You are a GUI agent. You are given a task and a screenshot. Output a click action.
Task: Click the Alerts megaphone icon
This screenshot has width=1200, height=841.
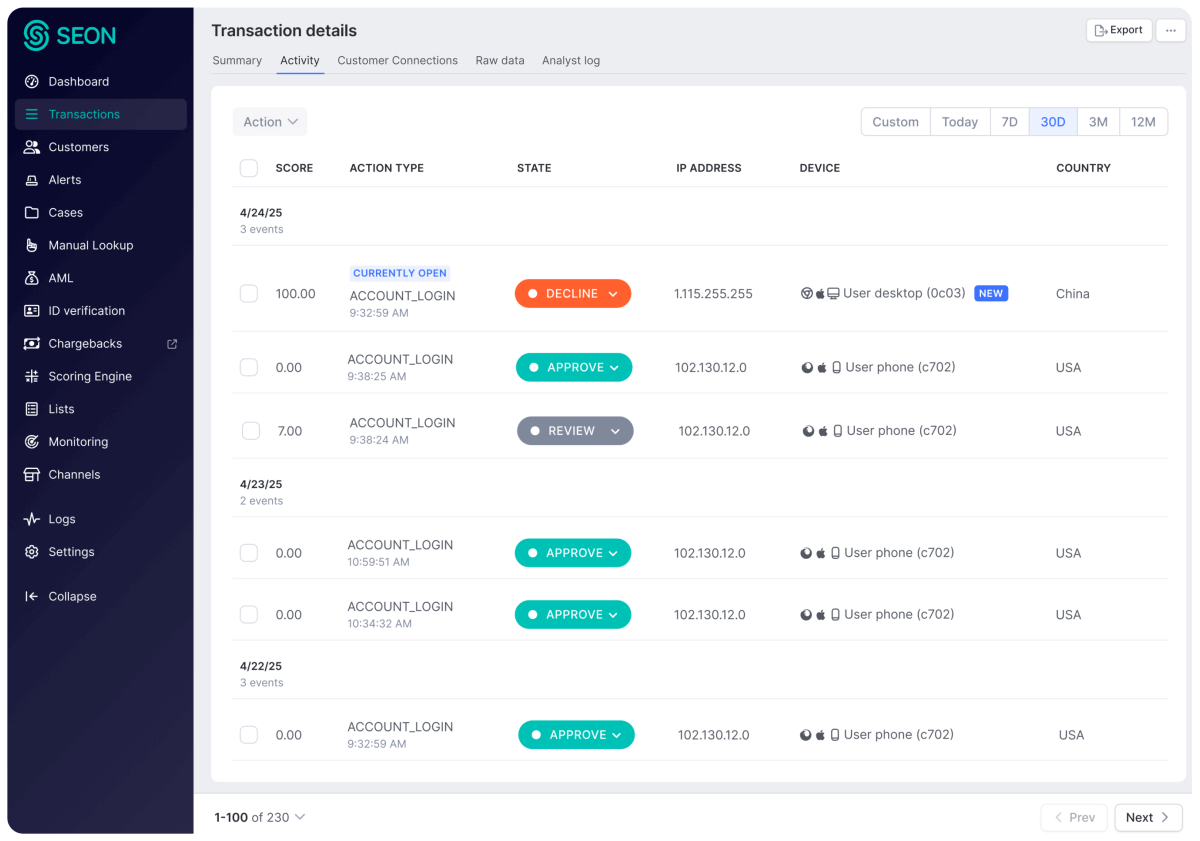32,180
